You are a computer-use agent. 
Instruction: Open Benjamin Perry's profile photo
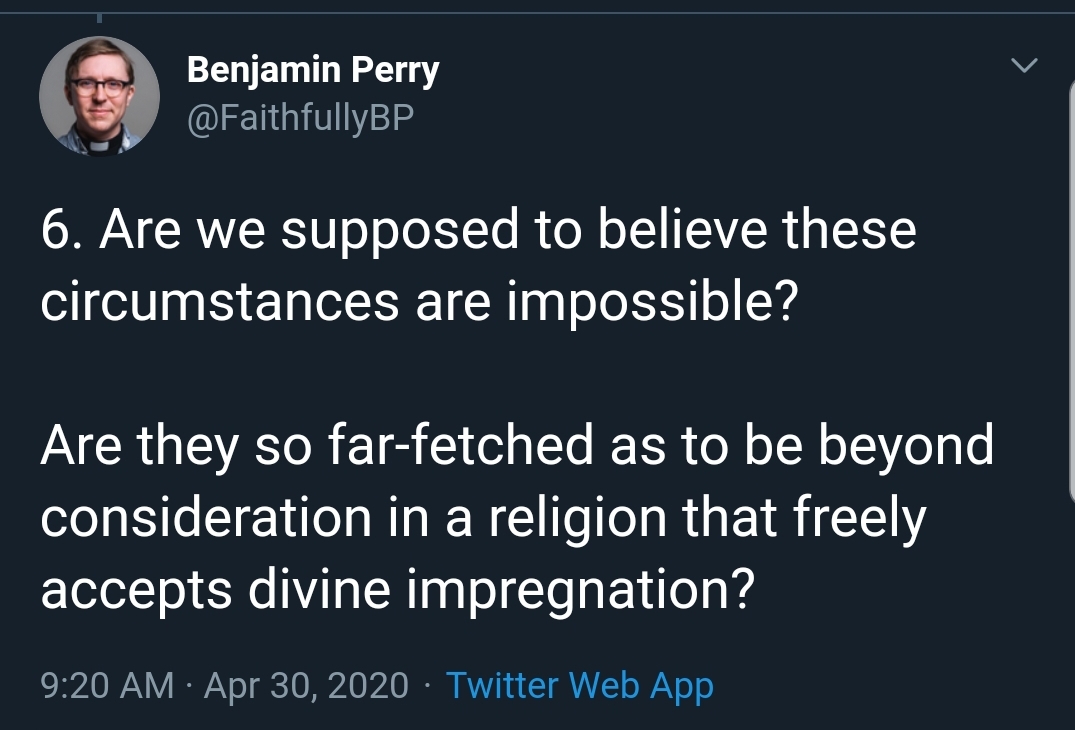(99, 97)
